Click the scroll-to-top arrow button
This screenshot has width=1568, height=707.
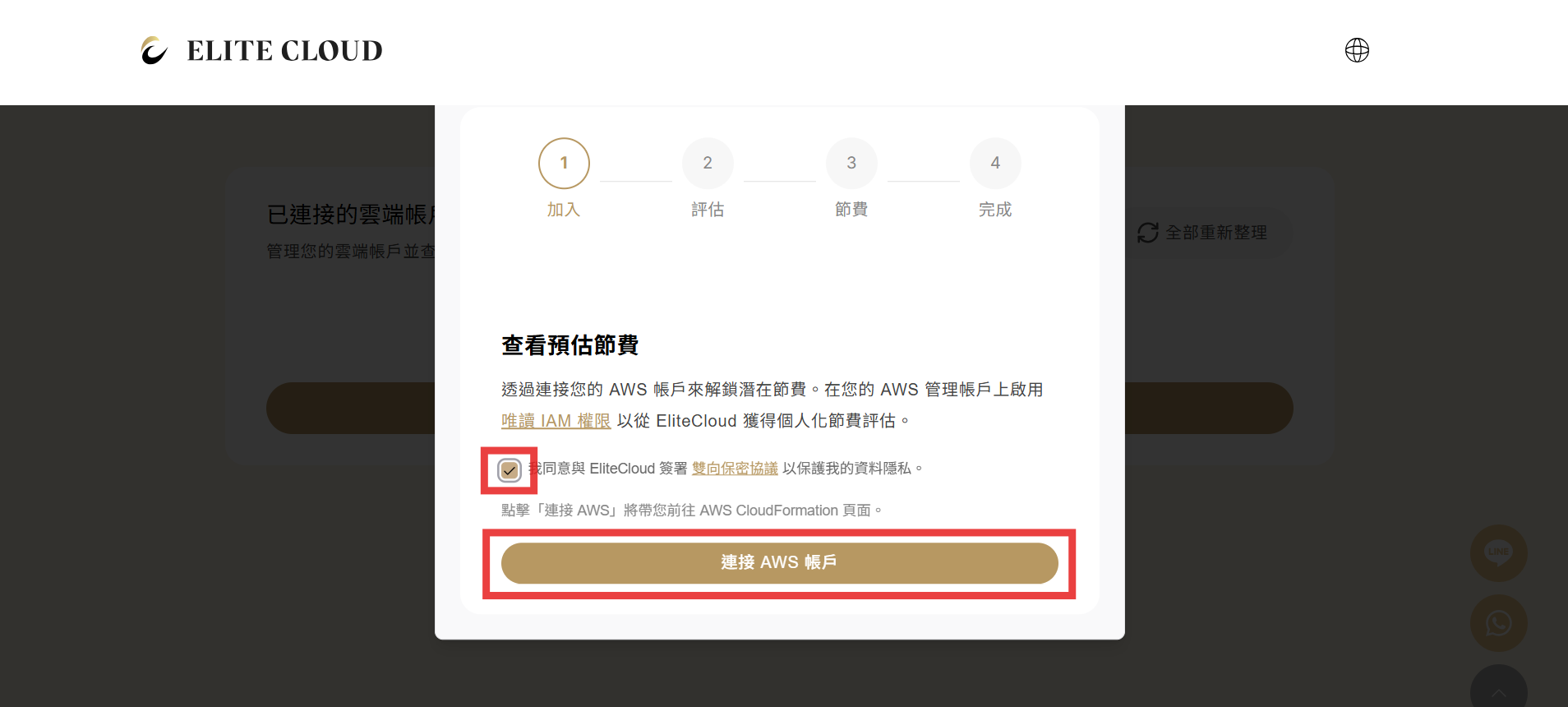[x=1498, y=691]
